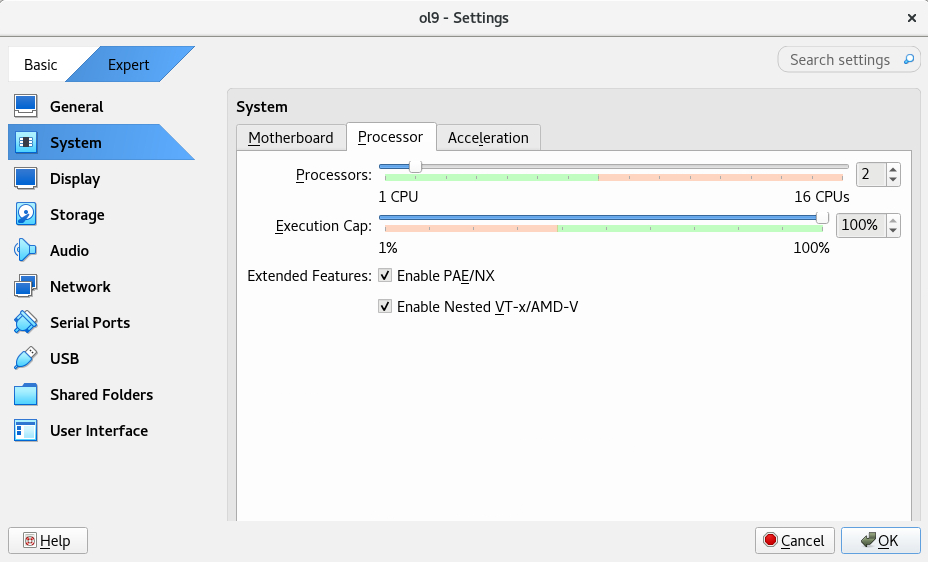This screenshot has height=562, width=928.
Task: Open the Acceleration tab
Action: [x=488, y=137]
